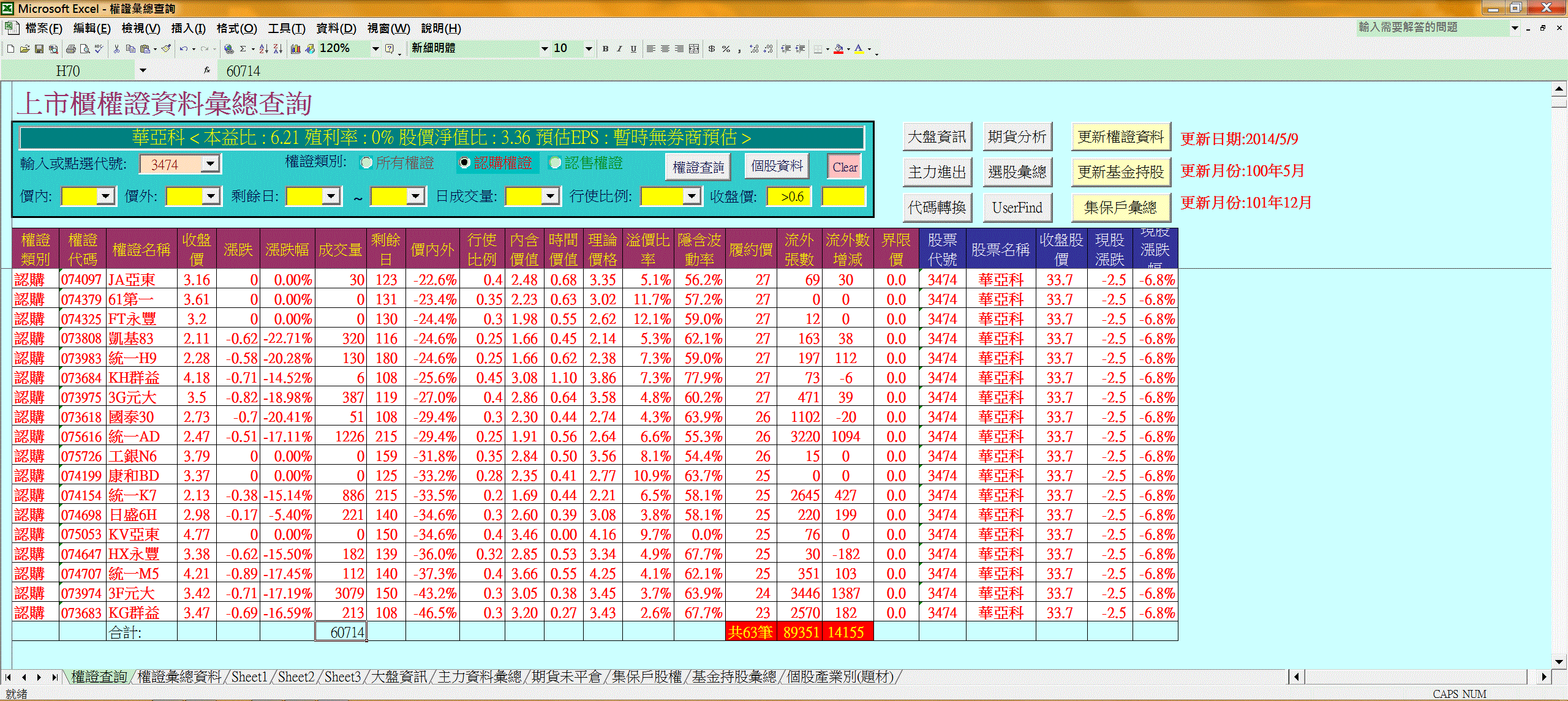The image size is (1568, 701).
Task: Click the UserFind button
Action: click(1017, 208)
